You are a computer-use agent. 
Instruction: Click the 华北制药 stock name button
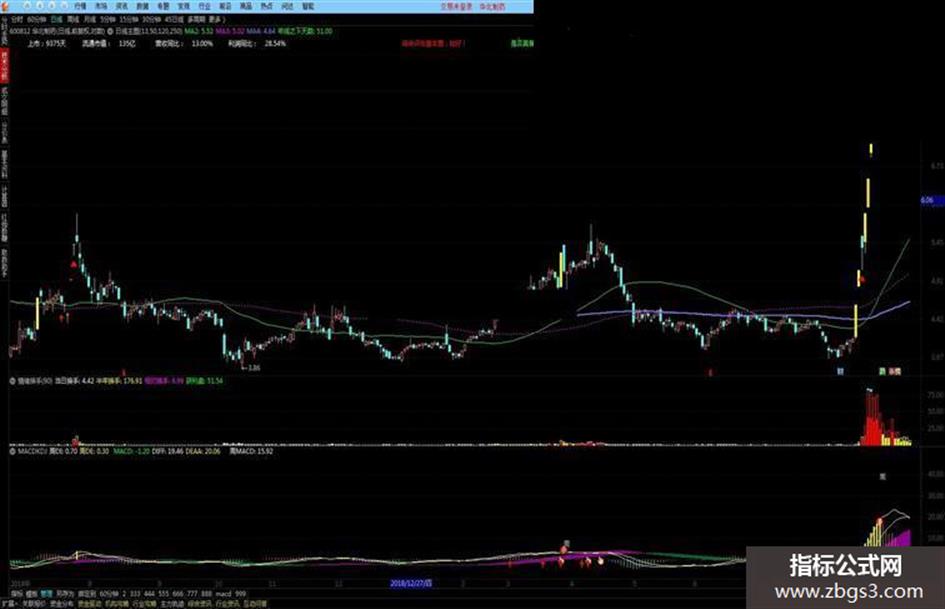492,6
